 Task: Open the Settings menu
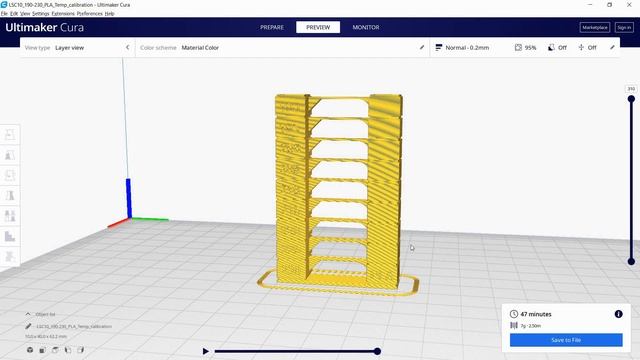tap(40, 13)
